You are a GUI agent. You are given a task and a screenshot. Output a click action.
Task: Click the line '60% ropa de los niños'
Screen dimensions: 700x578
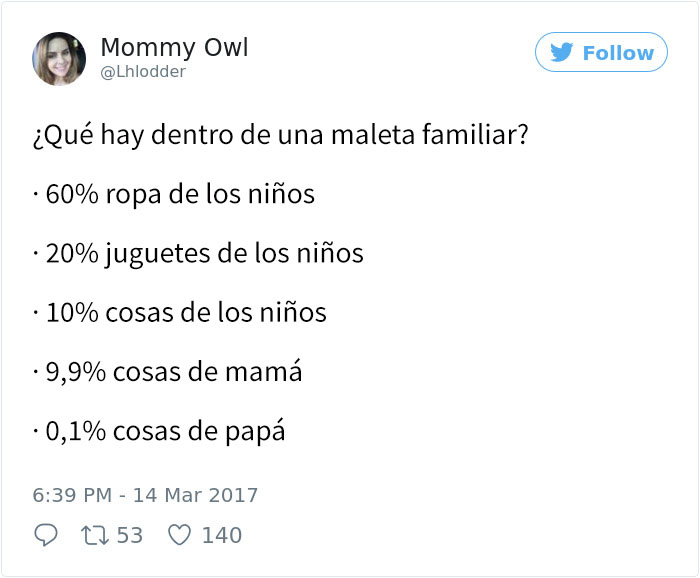click(x=180, y=194)
